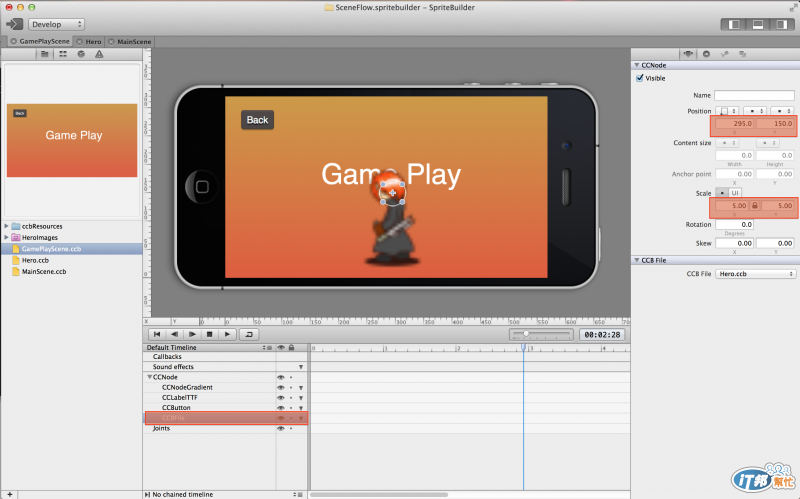Expand CCLabelTTF properties arrow
The height and width of the screenshot is (499, 800).
tap(301, 398)
